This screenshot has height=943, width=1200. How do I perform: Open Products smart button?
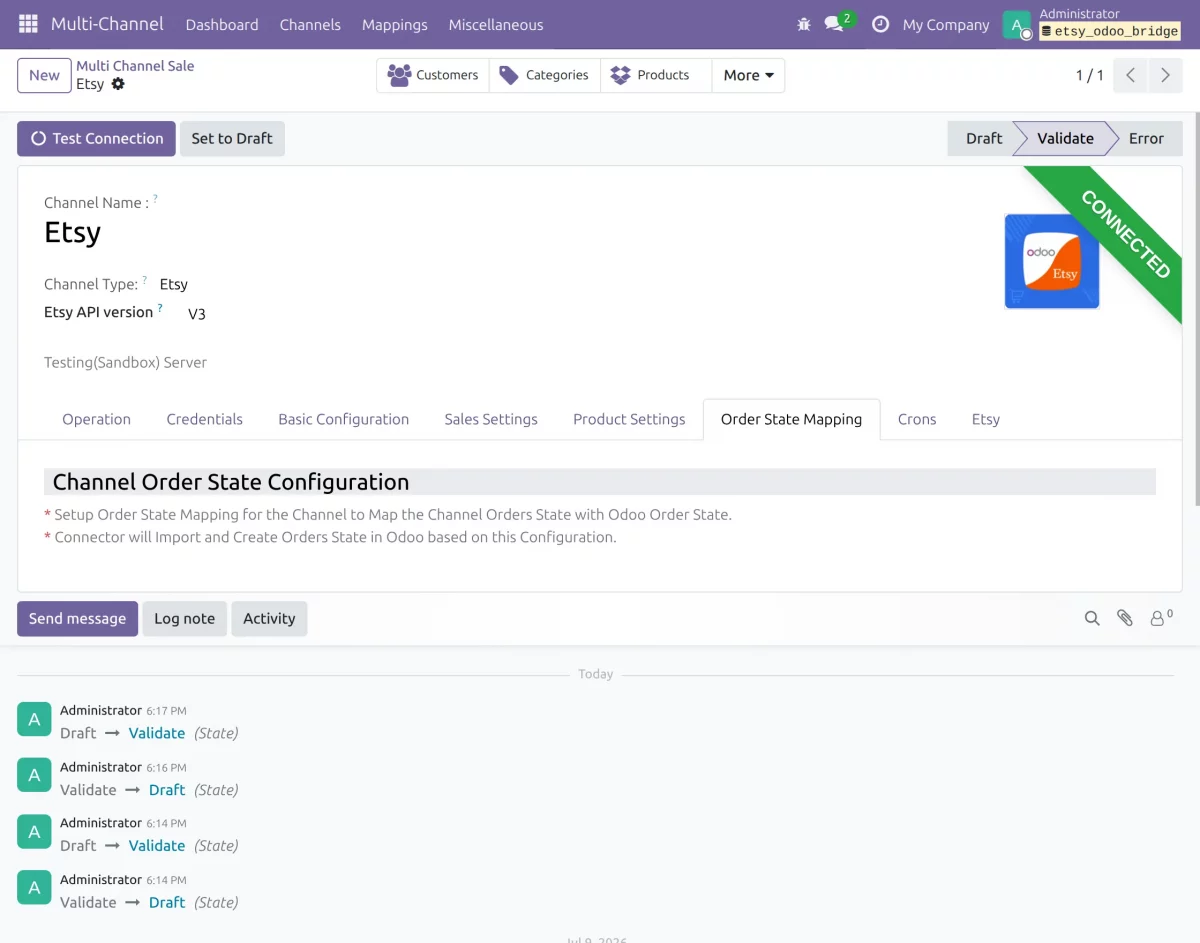(x=656, y=75)
